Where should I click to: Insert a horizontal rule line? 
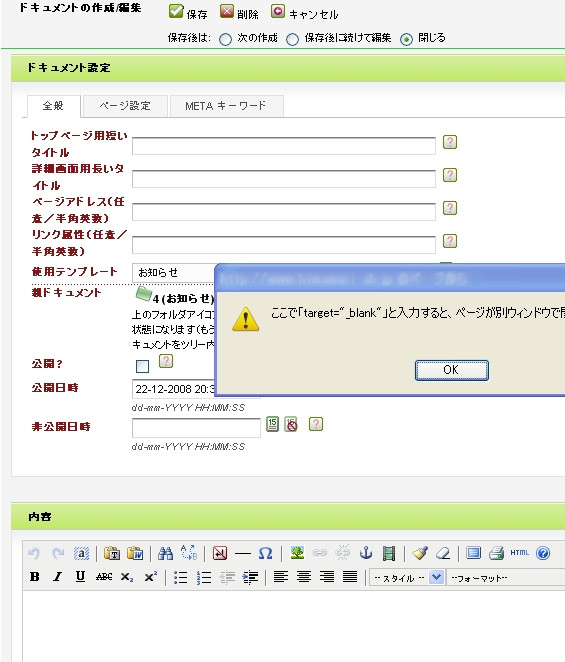243,553
